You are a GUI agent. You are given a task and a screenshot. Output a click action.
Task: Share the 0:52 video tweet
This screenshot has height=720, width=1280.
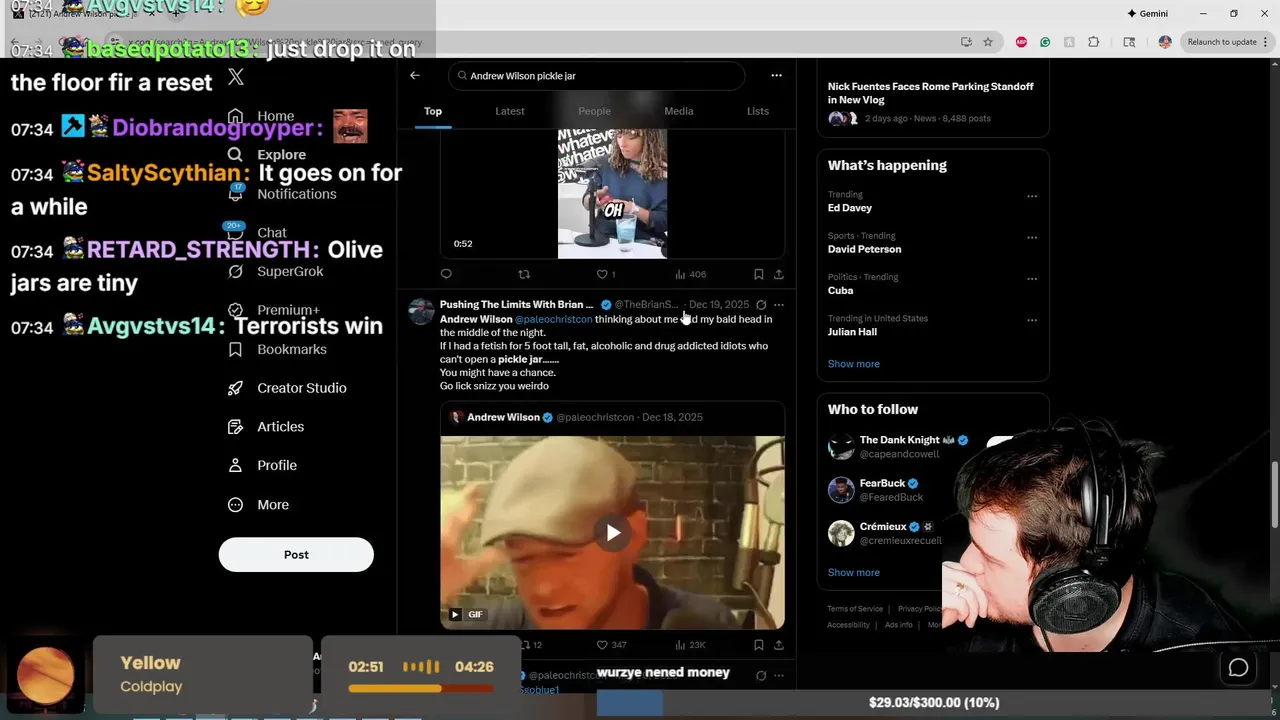[x=779, y=274]
